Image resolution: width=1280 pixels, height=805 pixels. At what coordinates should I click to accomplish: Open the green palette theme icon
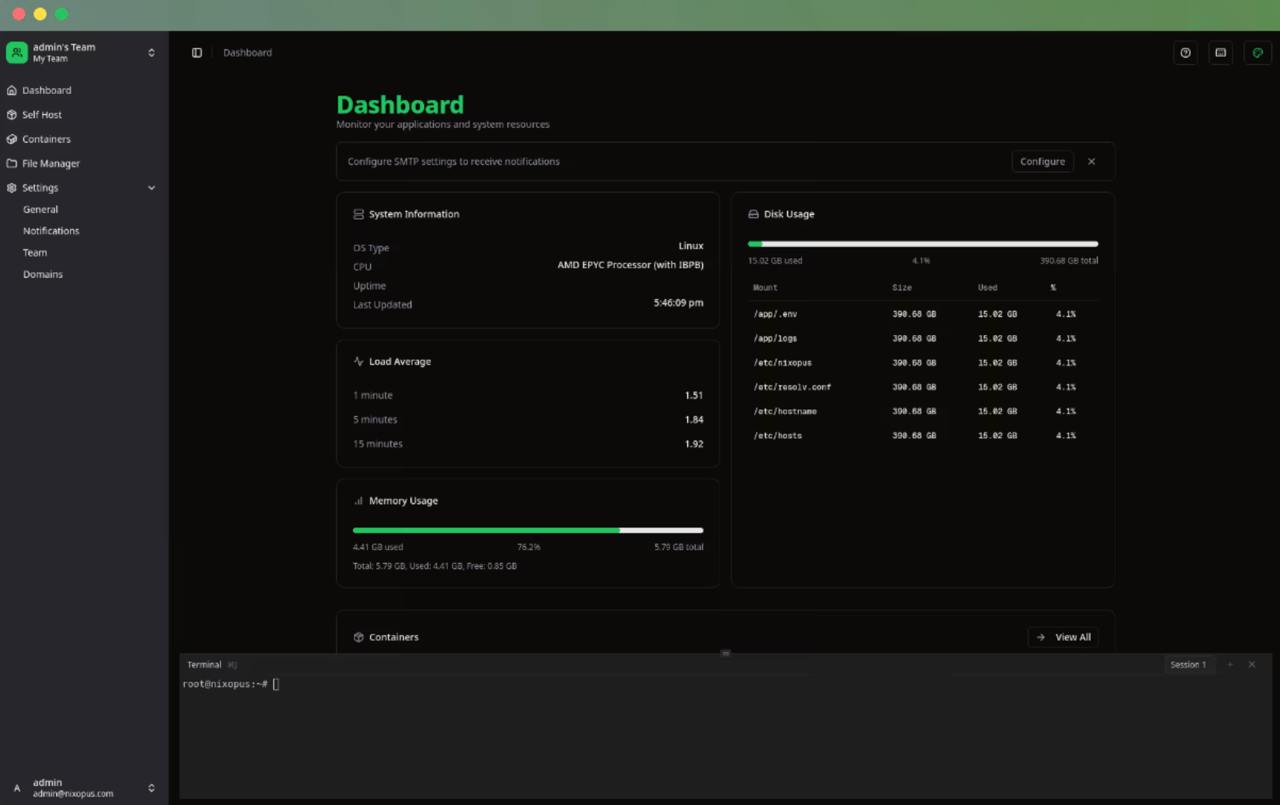[1257, 53]
